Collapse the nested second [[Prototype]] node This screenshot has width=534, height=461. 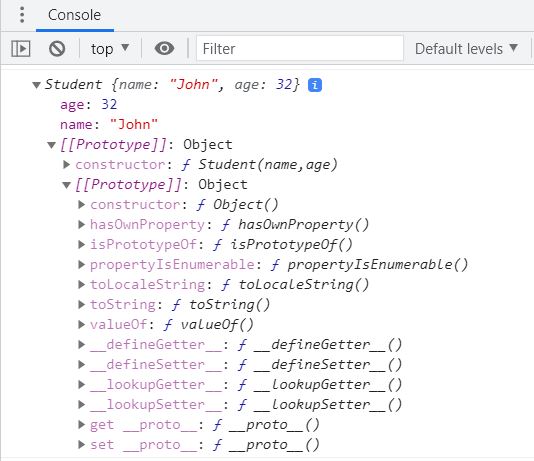(66, 185)
